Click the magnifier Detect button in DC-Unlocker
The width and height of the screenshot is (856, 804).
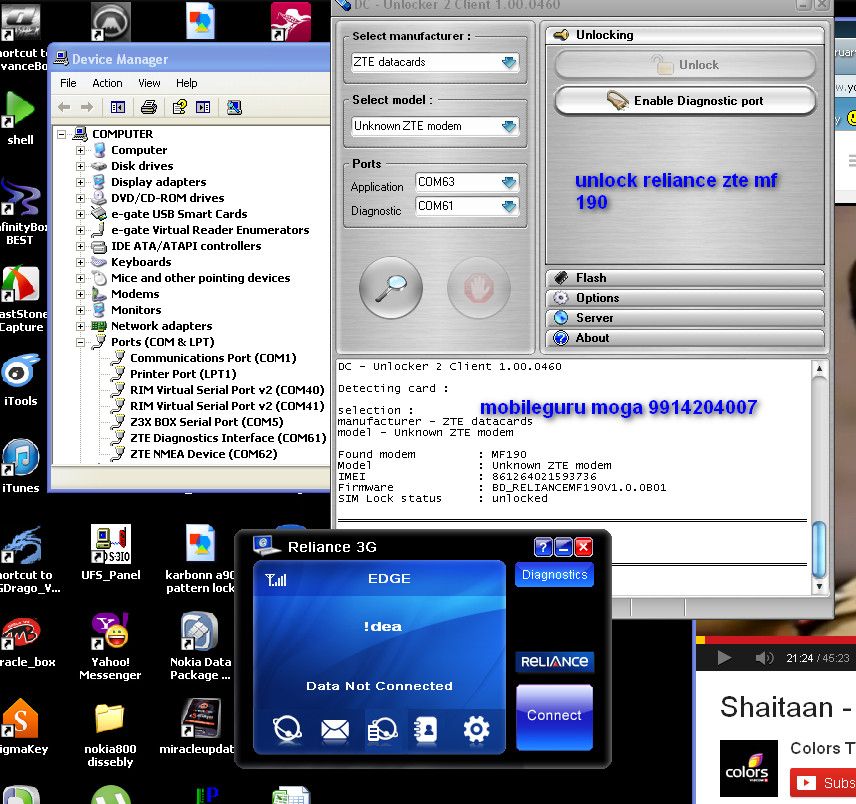(391, 287)
